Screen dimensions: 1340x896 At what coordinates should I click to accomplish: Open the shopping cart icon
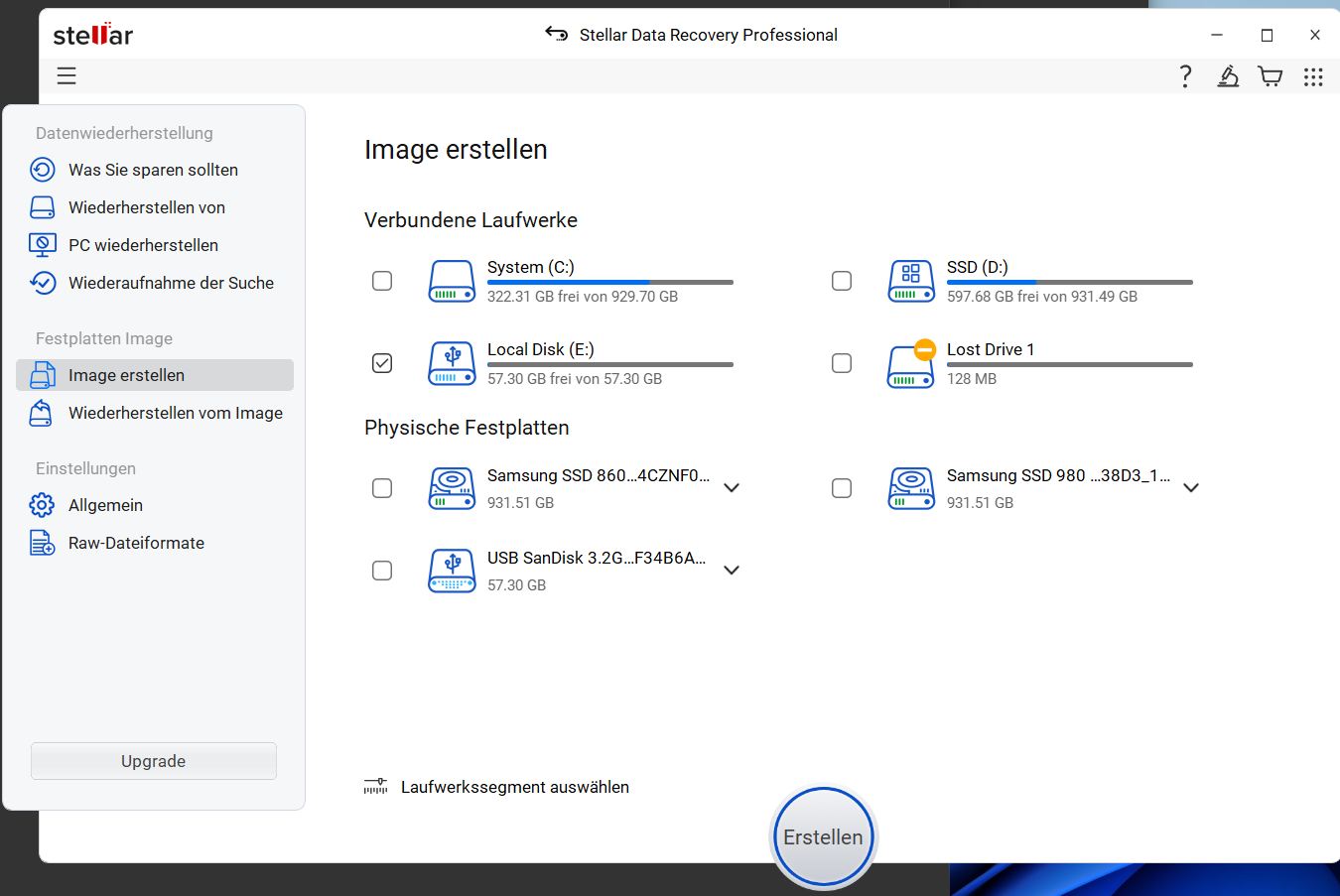coord(1271,76)
